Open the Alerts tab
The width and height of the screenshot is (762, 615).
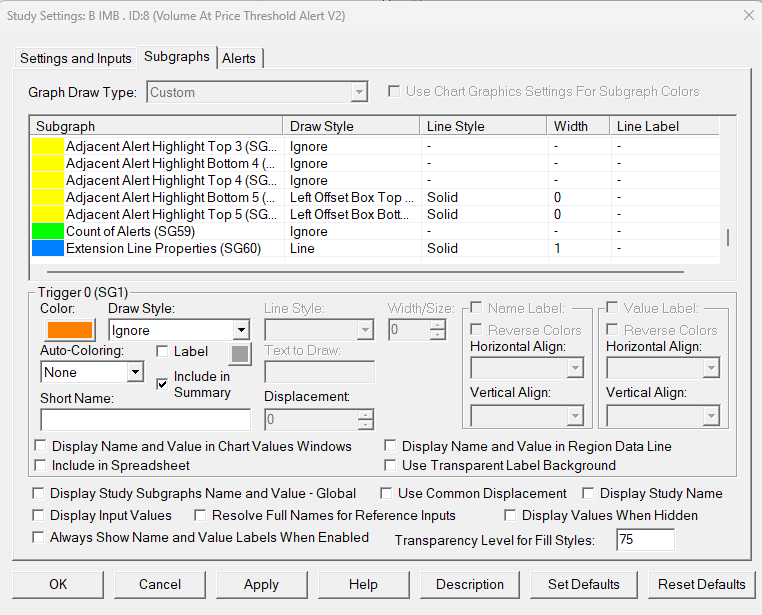coord(239,58)
